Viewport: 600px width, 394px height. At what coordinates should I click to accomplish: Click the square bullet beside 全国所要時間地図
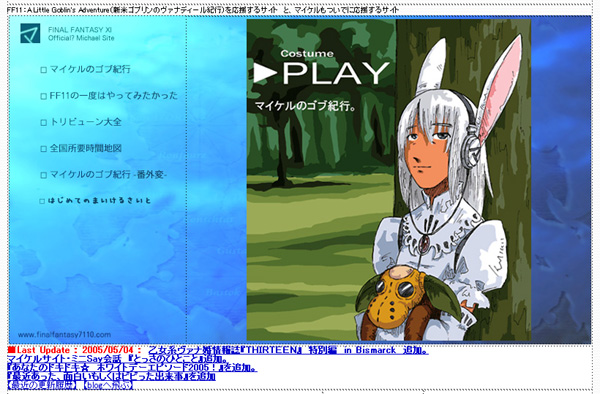[43, 149]
